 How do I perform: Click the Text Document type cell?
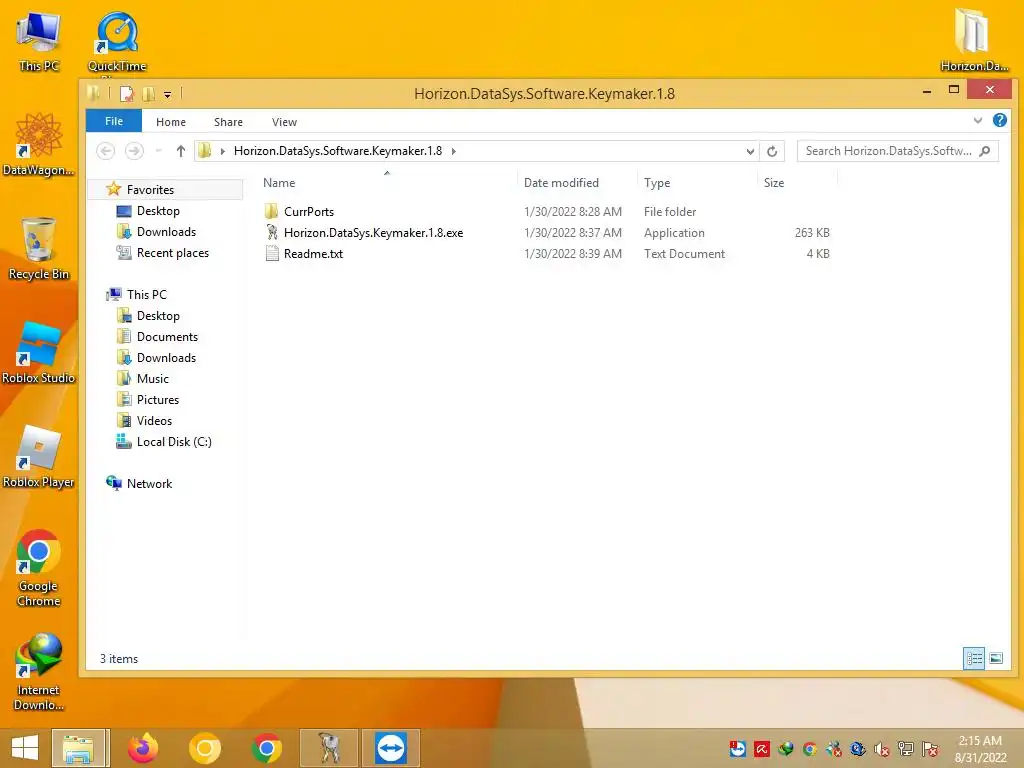coord(684,253)
